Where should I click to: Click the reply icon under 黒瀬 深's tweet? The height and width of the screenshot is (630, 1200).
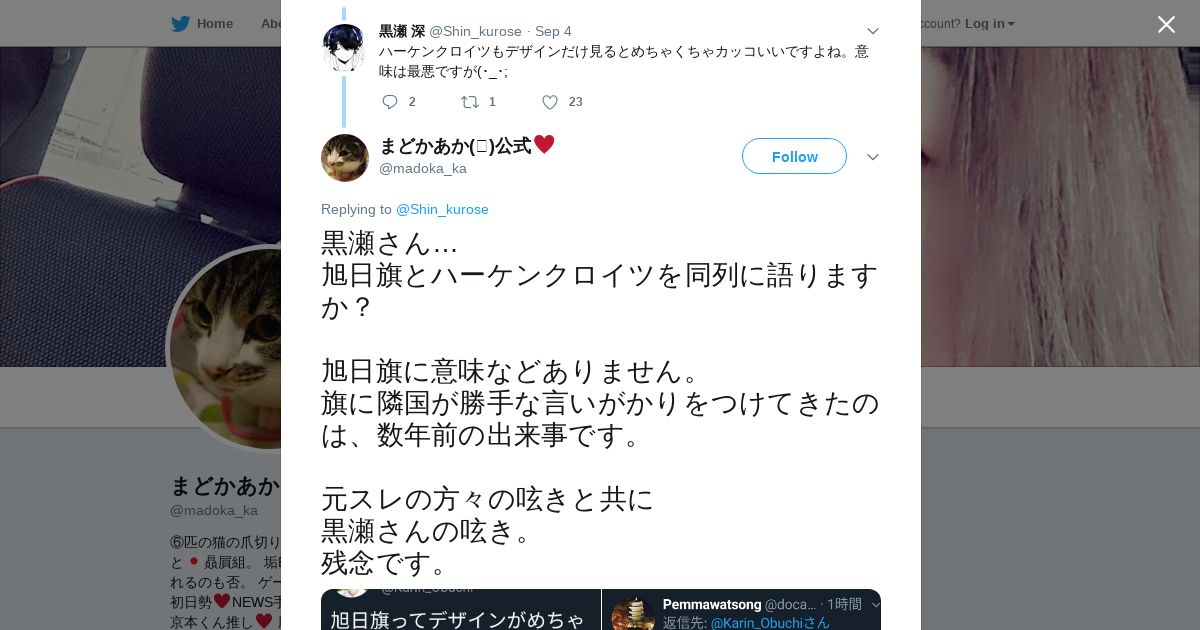390,102
